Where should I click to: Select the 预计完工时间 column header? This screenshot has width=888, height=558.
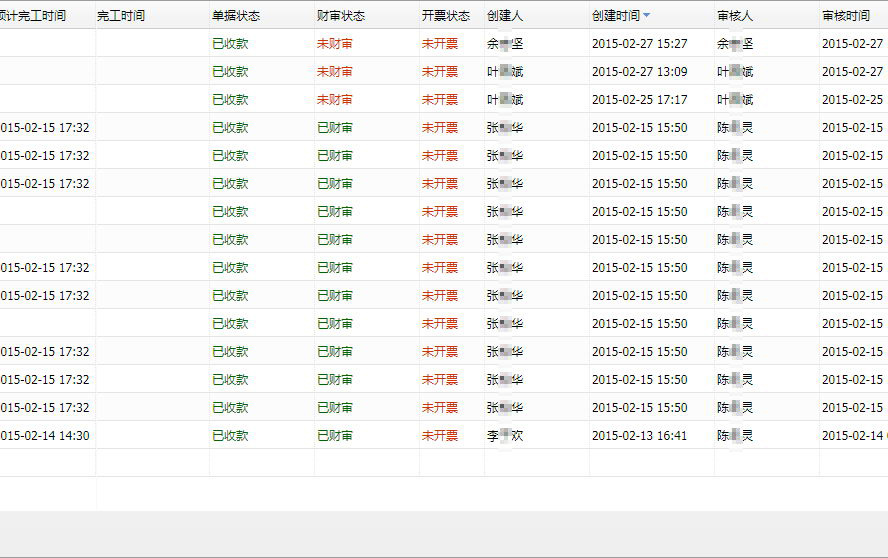(34, 16)
